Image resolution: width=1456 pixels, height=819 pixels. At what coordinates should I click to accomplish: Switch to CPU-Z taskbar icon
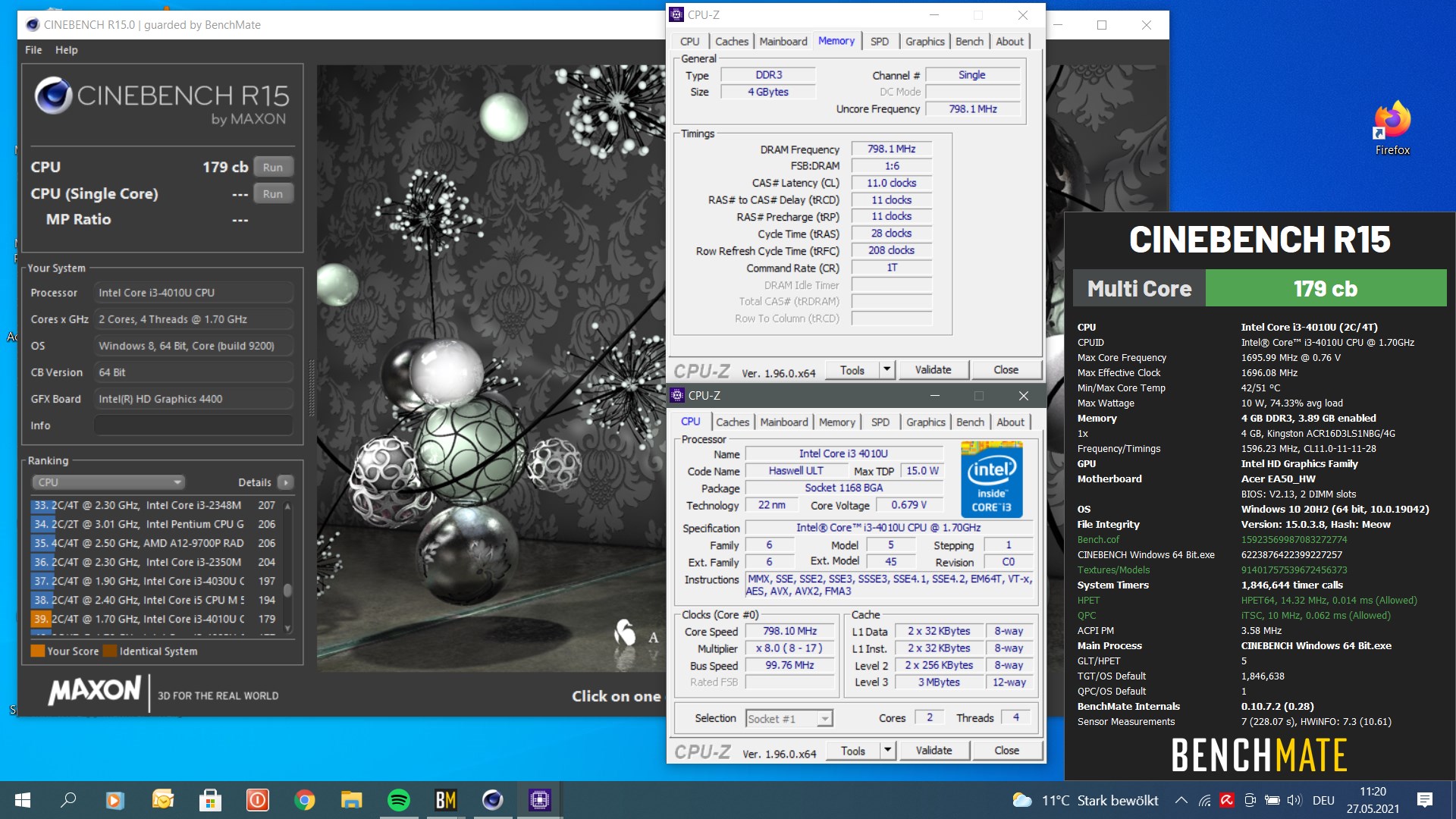point(540,800)
